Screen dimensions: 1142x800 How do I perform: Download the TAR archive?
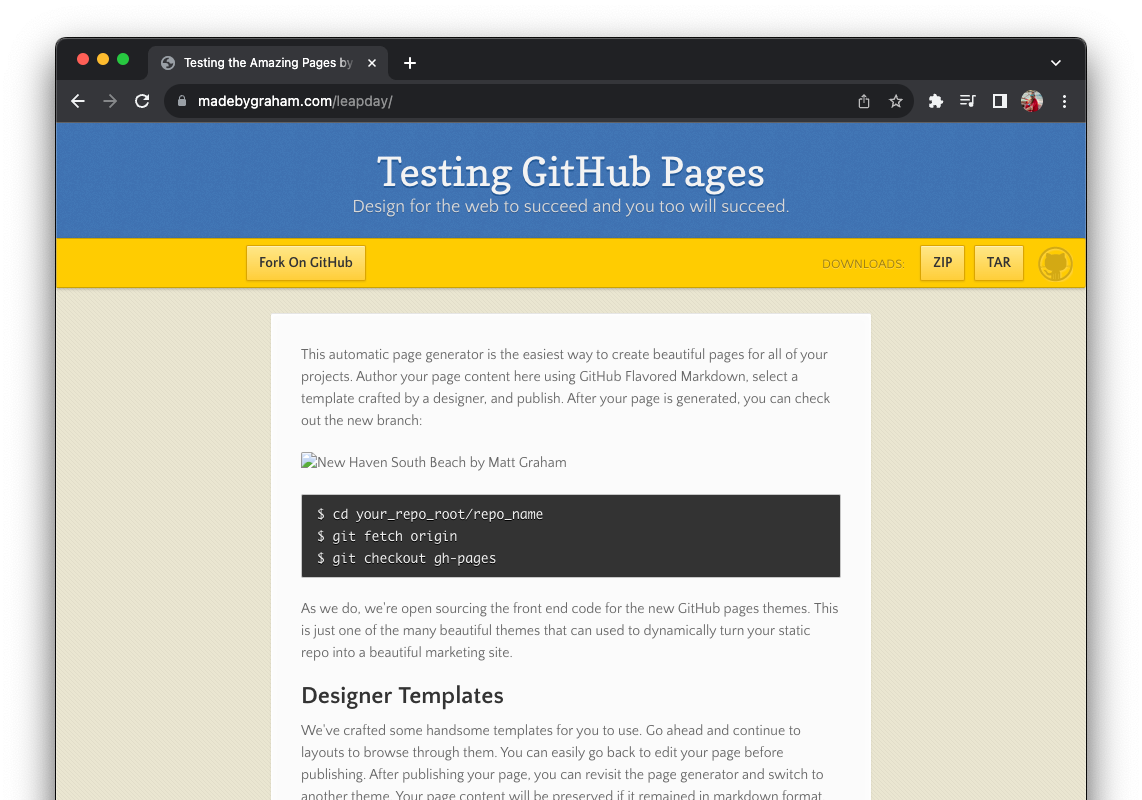(x=999, y=263)
